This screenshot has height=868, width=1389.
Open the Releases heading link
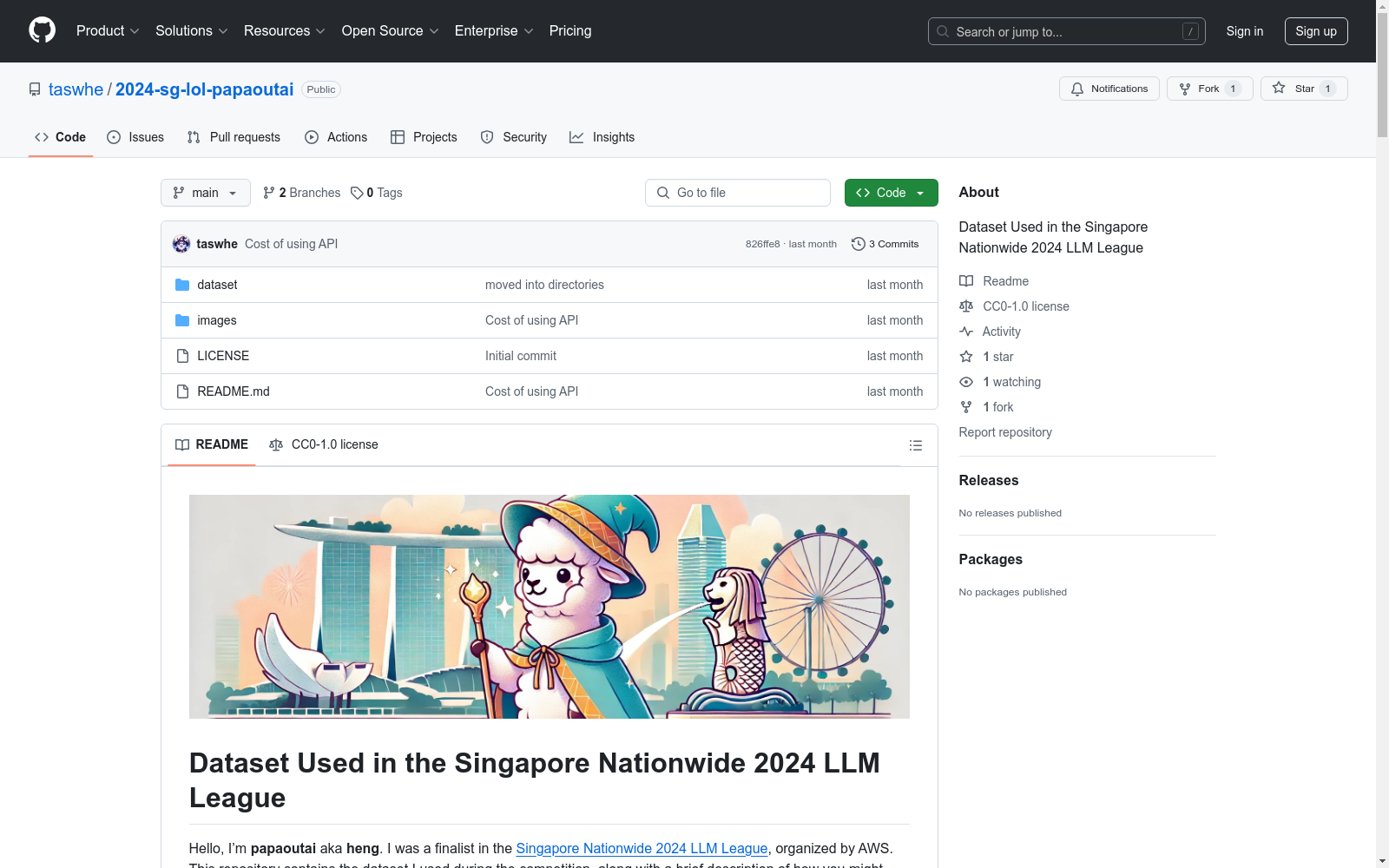tap(989, 480)
